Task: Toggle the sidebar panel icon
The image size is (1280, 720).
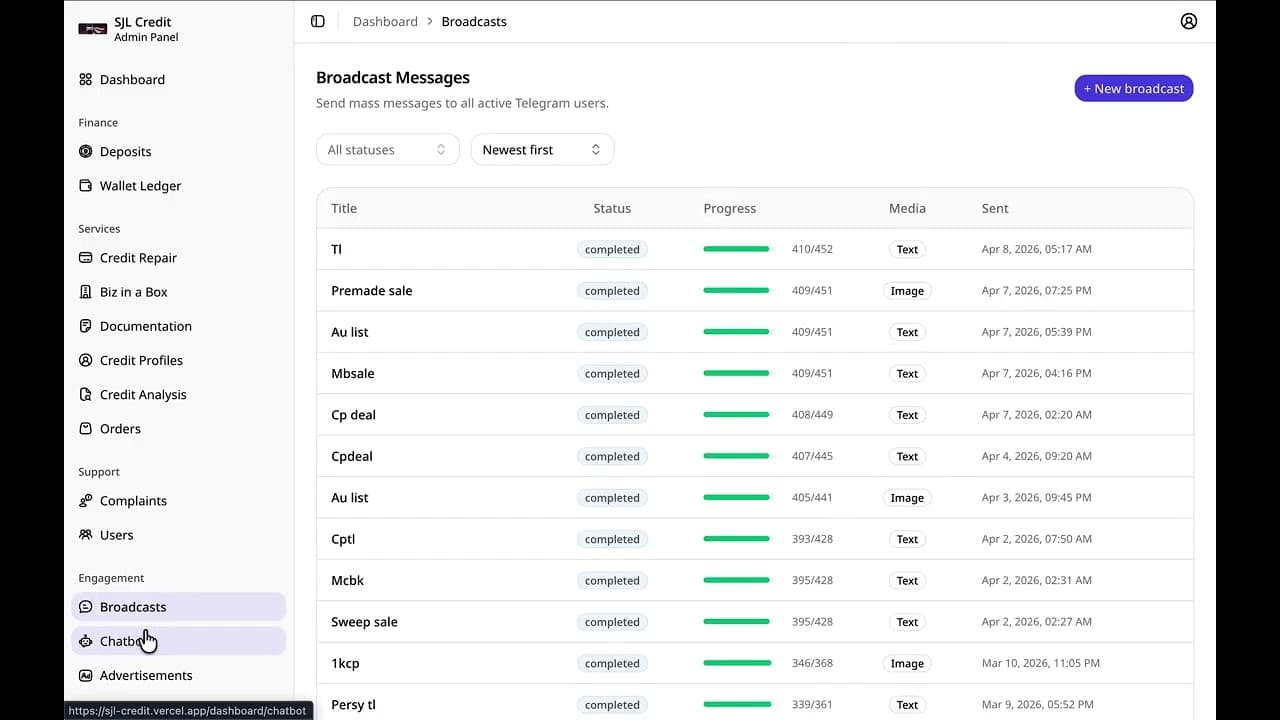Action: [x=318, y=21]
